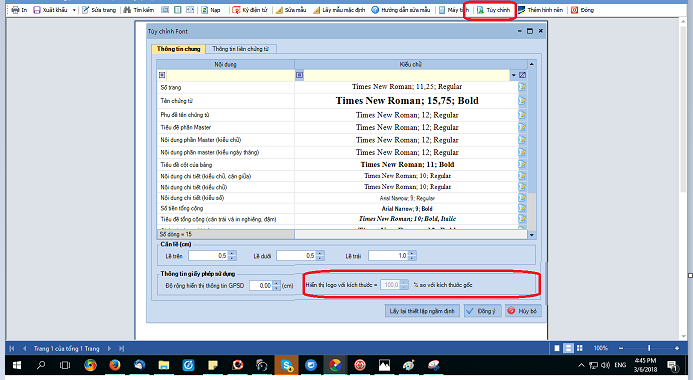Click Lấy mẫu mặc định toolbar button
The height and width of the screenshot is (380, 693).
click(x=339, y=10)
